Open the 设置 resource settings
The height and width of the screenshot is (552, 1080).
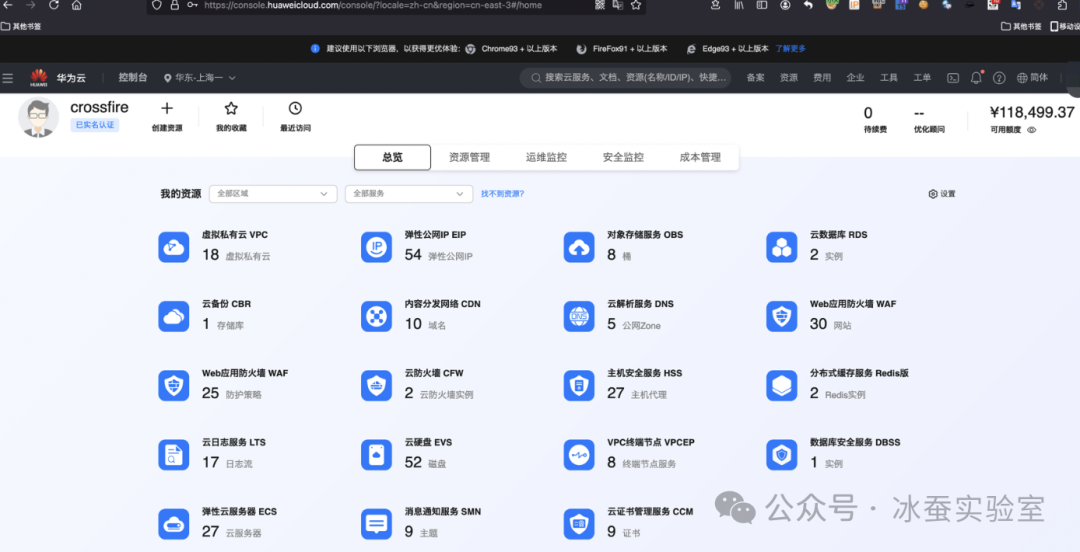point(942,194)
